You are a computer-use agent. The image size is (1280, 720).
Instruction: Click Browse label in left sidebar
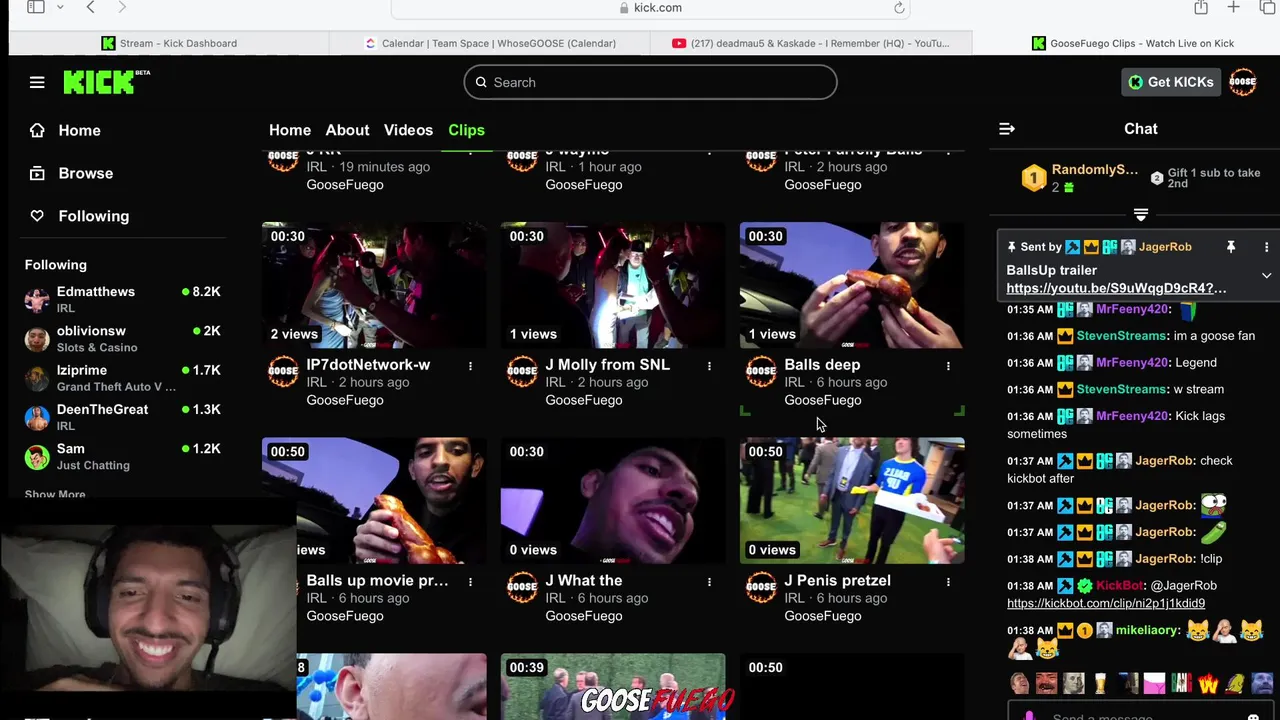point(85,173)
